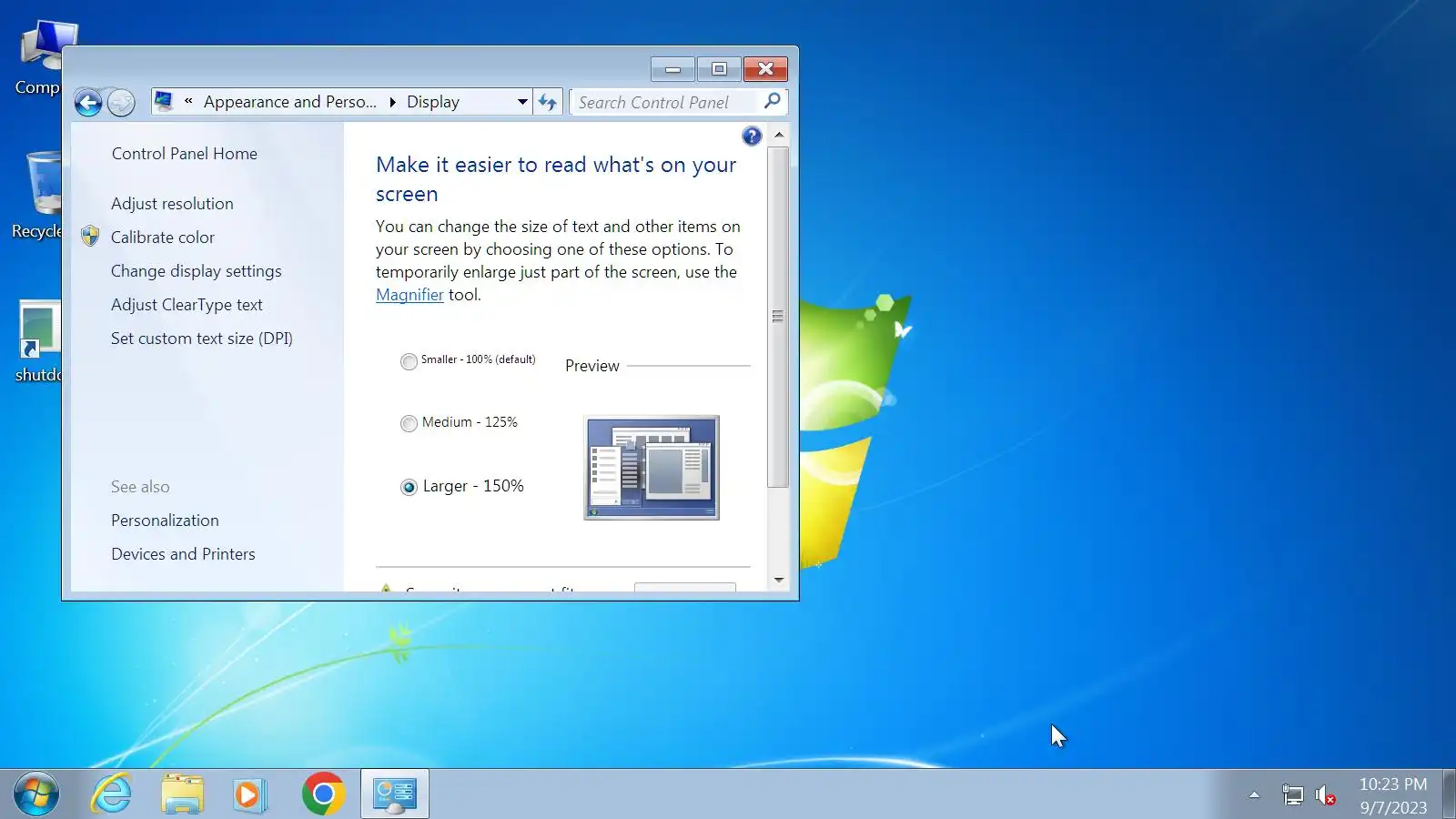Expand the breadcrumb double chevron overflow
Screen dimensions: 1456x819
pyautogui.click(x=188, y=101)
